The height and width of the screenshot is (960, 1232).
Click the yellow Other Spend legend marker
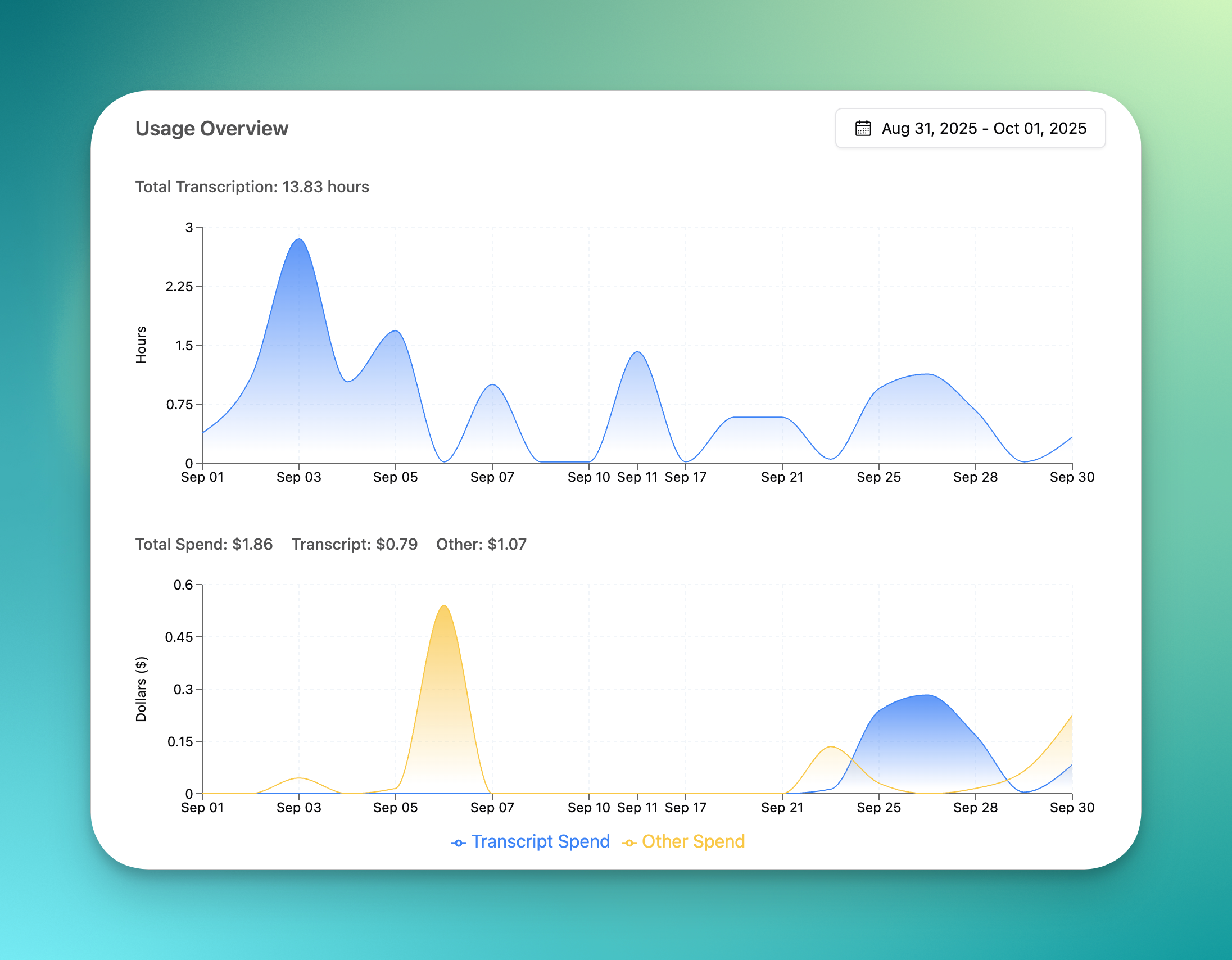point(629,843)
